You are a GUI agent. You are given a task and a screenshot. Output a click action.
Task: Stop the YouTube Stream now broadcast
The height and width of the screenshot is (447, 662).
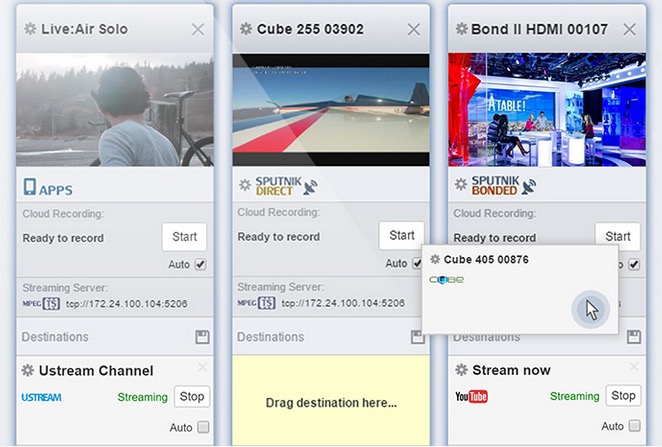point(623,396)
